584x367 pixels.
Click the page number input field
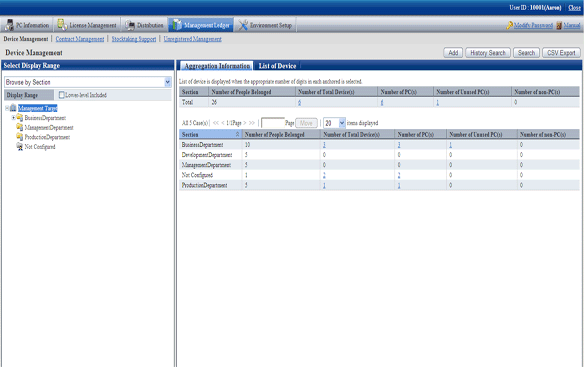(273, 123)
